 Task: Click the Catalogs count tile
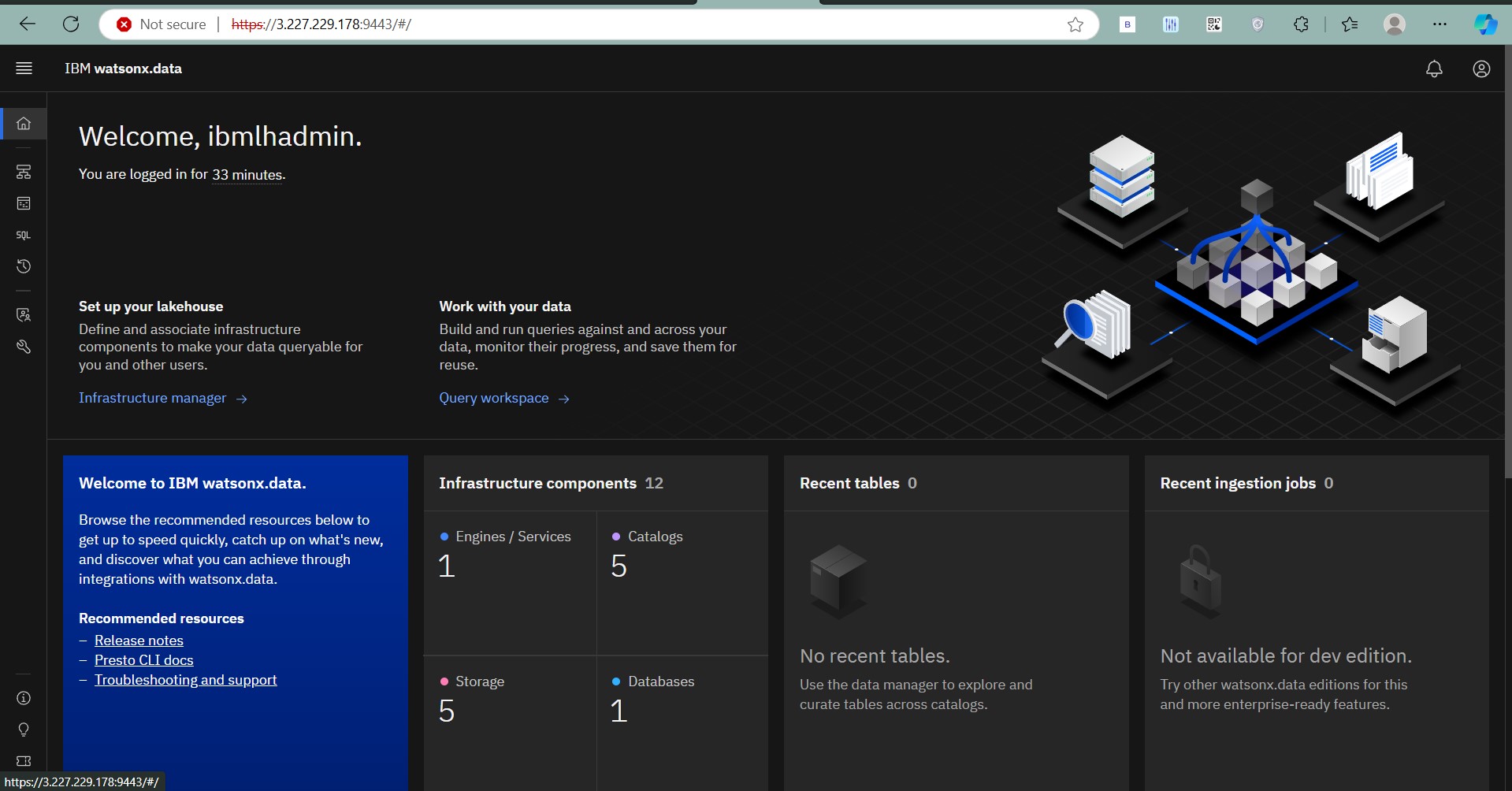682,583
